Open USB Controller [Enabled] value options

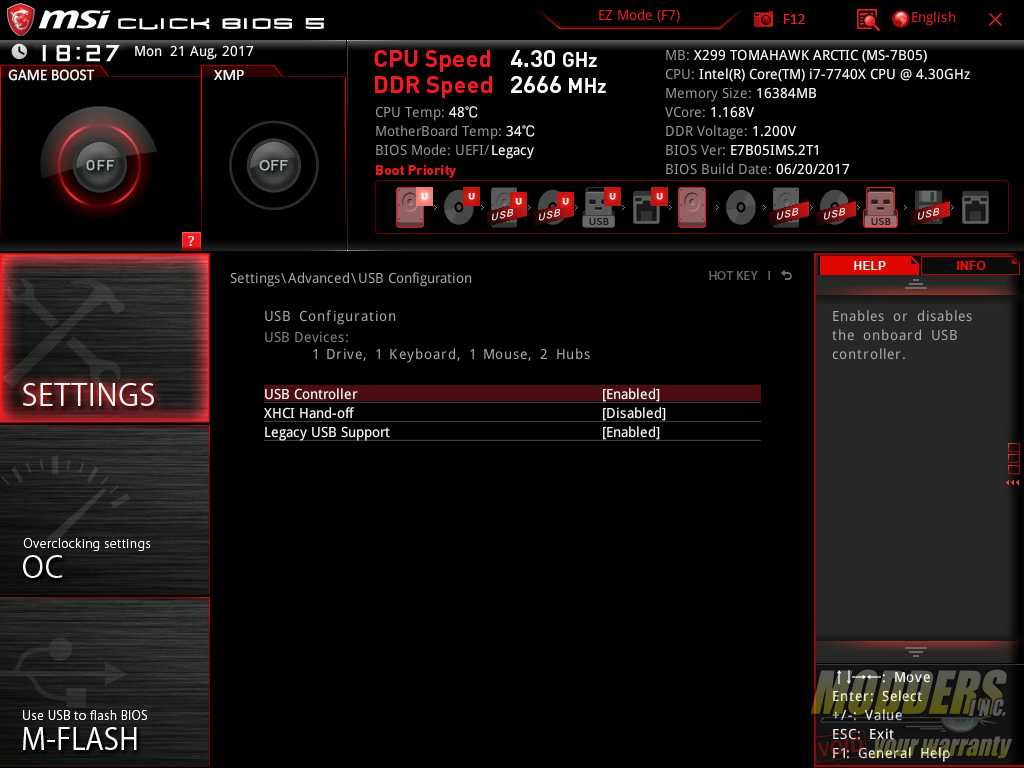pyautogui.click(x=631, y=394)
